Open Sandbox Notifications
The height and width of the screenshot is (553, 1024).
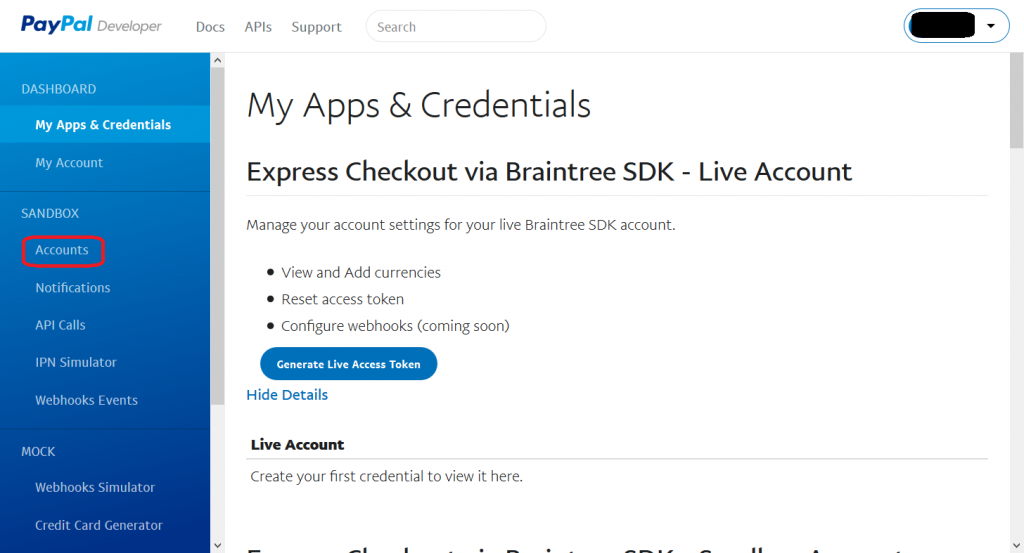coord(73,288)
